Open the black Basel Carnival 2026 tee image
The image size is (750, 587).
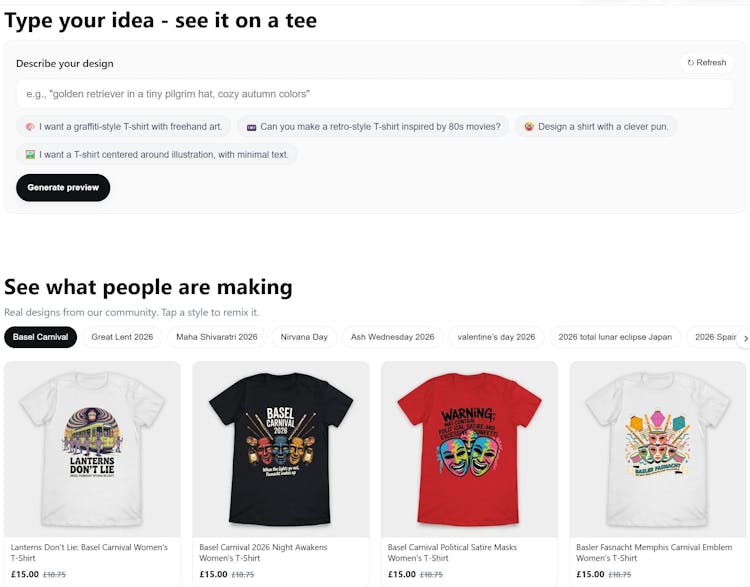coord(281,449)
